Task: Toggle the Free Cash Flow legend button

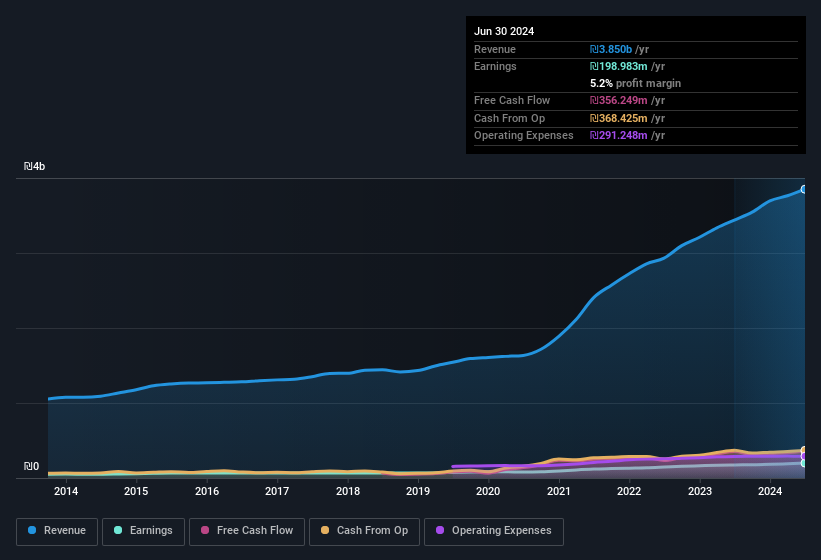Action: (247, 532)
